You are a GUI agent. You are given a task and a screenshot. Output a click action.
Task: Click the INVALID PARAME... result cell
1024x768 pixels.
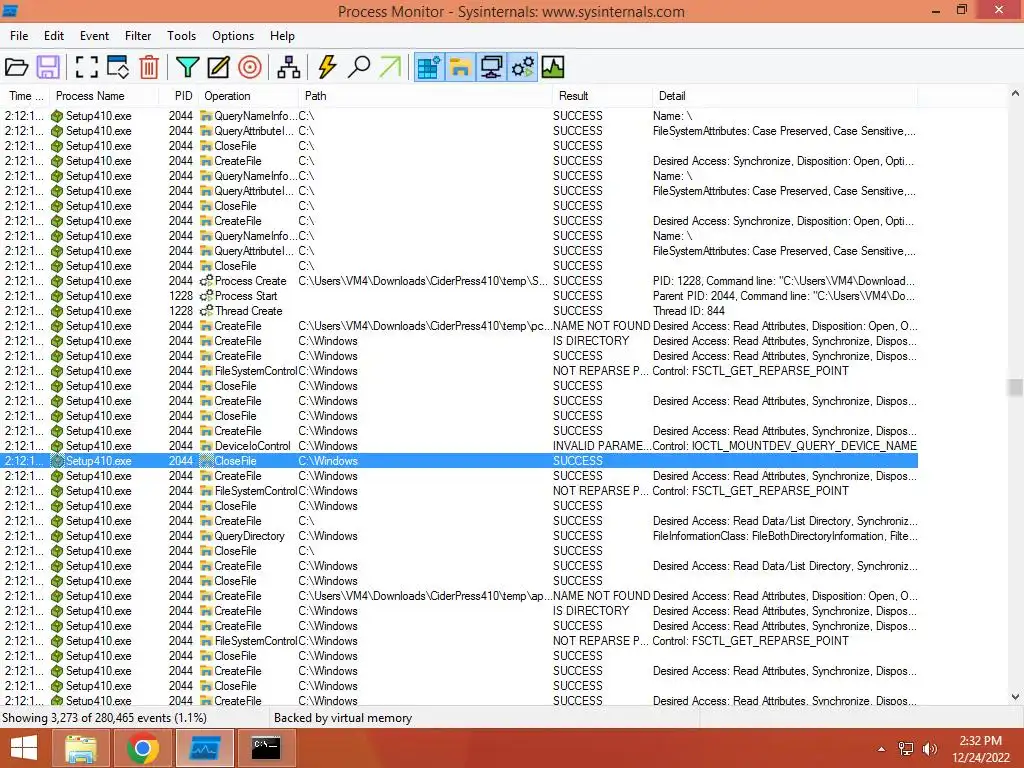pyautogui.click(x=601, y=446)
